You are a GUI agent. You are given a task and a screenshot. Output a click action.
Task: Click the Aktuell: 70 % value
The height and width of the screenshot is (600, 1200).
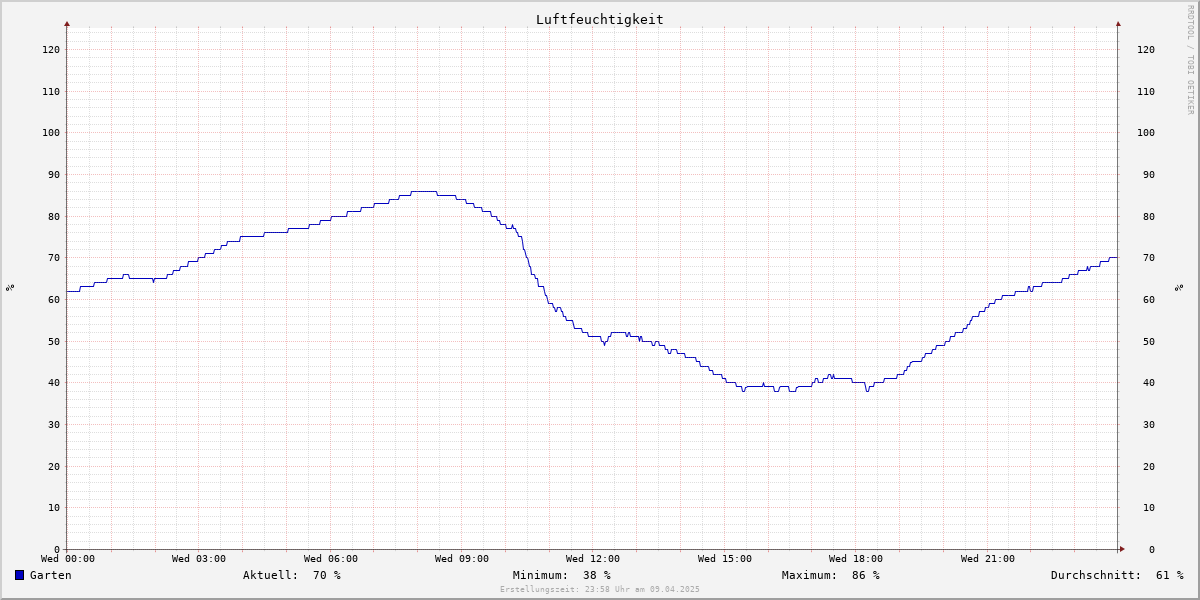[292, 575]
